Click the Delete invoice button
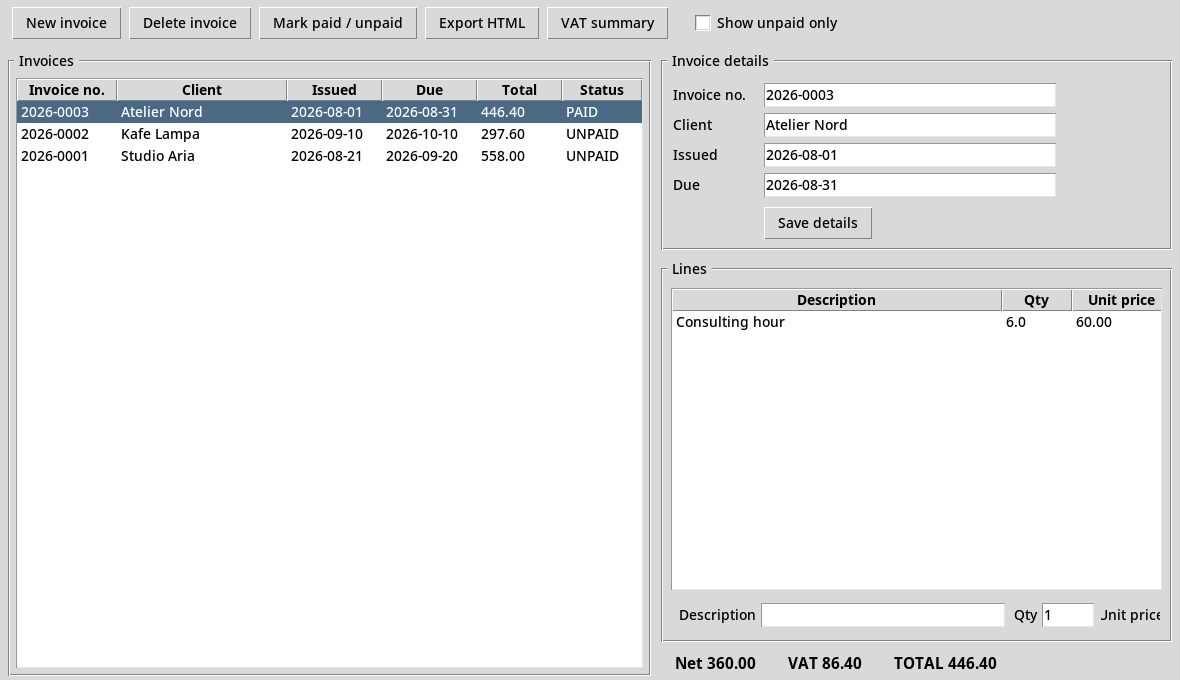The height and width of the screenshot is (680, 1180). [190, 23]
